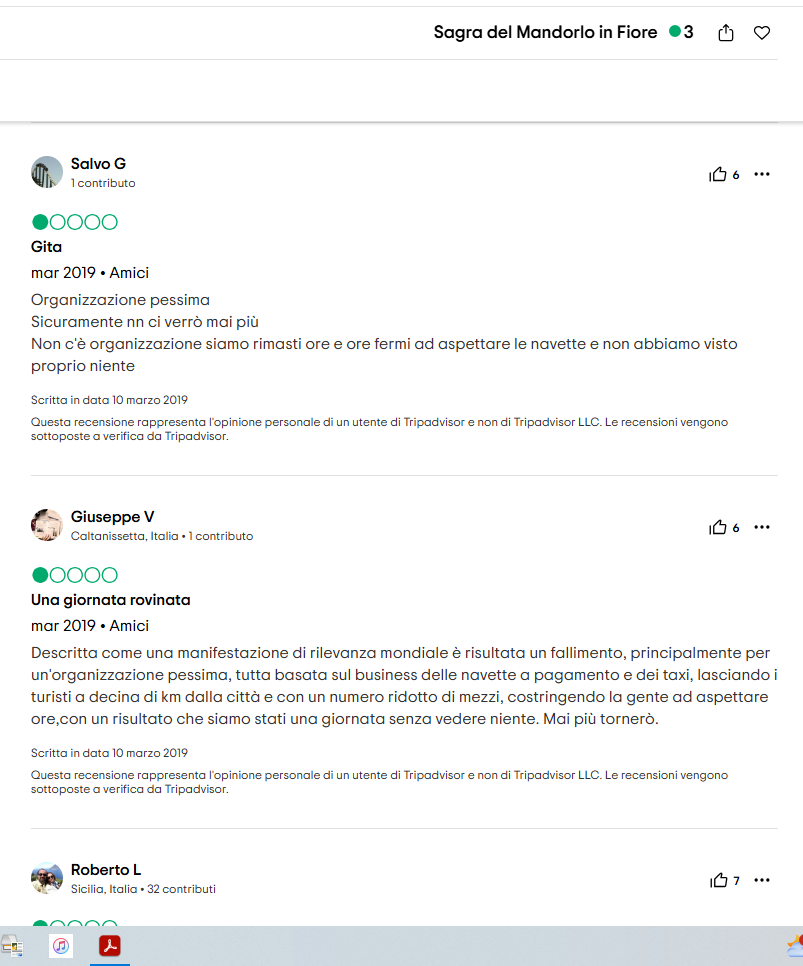This screenshot has height=966, width=803.
Task: Click the Sagra del Mandorlo in Fiore header title
Action: 545,33
